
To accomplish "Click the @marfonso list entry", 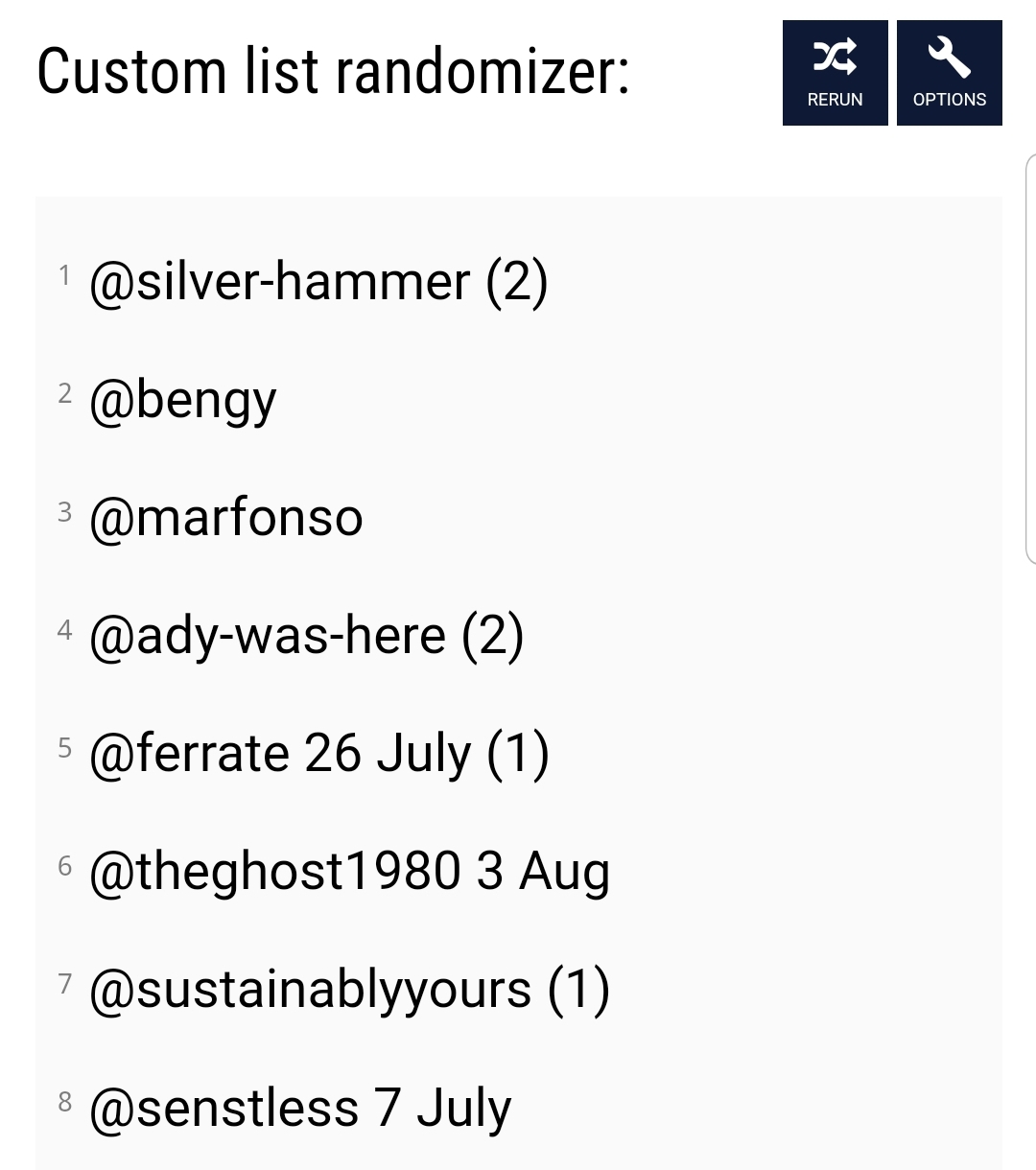I will (226, 518).
